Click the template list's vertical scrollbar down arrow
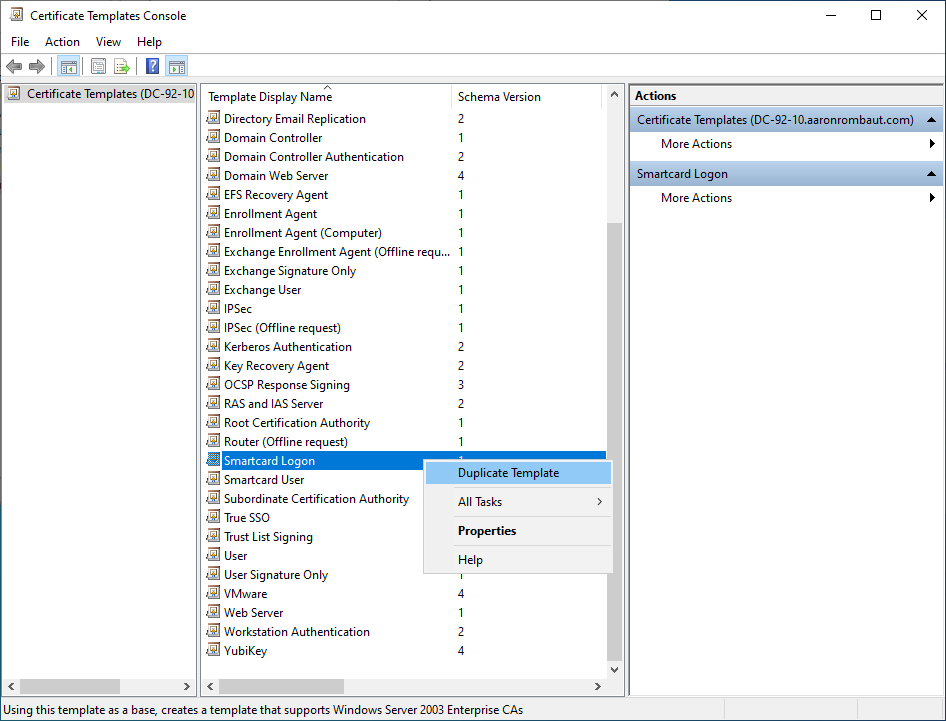Image resolution: width=946 pixels, height=721 pixels. (614, 670)
